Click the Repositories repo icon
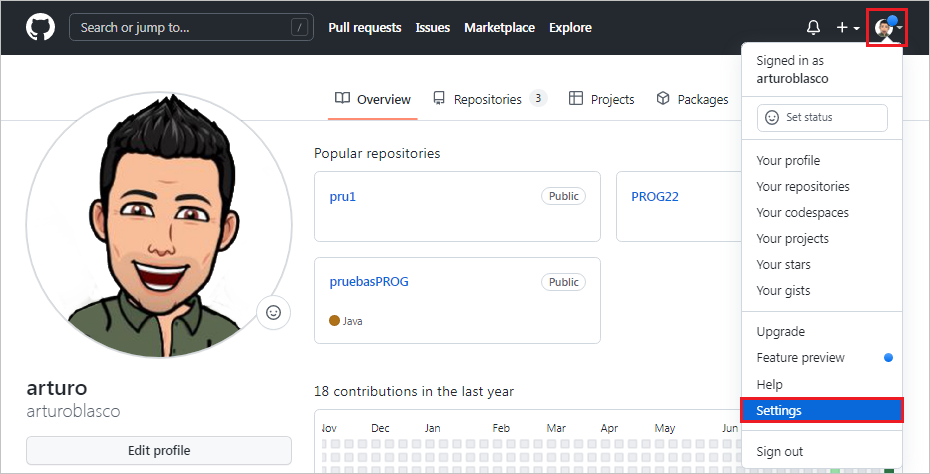This screenshot has width=930, height=474. pyautogui.click(x=439, y=98)
